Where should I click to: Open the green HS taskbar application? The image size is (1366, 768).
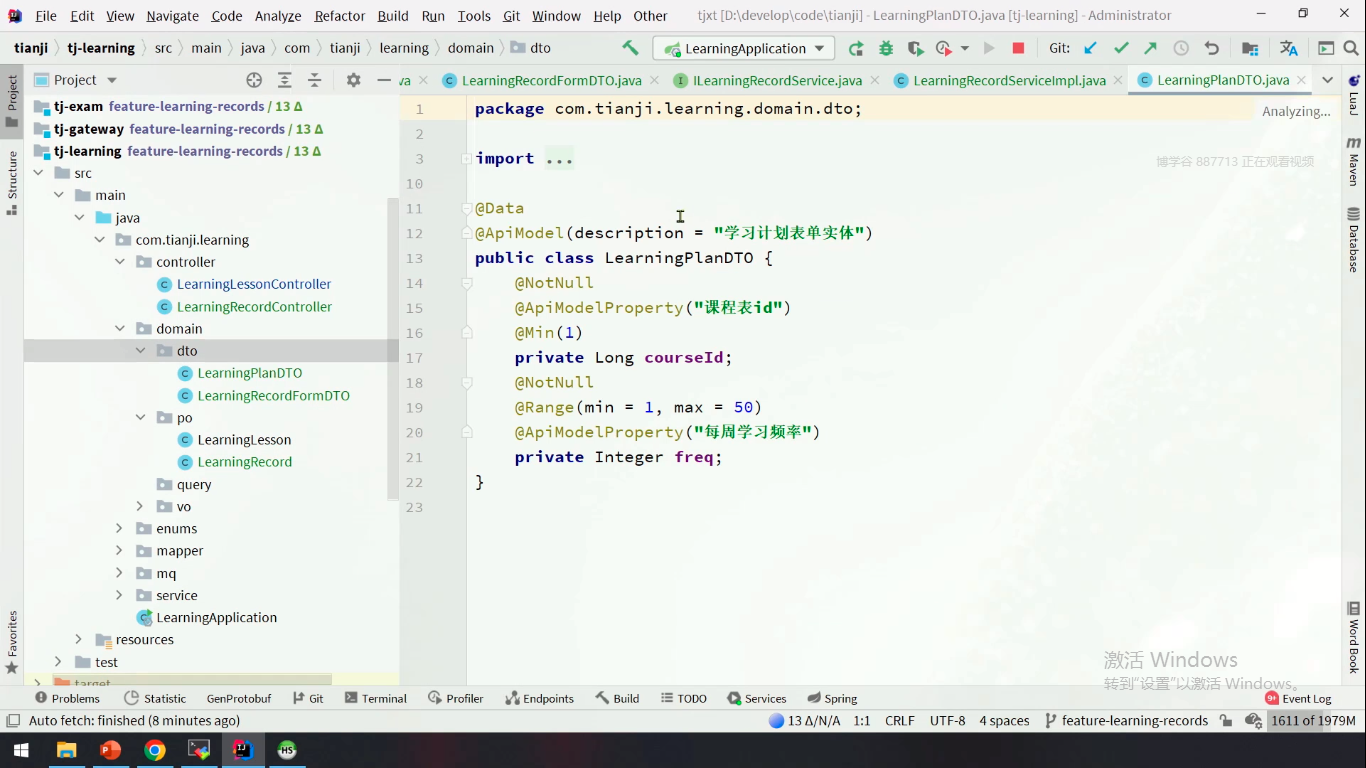[287, 749]
